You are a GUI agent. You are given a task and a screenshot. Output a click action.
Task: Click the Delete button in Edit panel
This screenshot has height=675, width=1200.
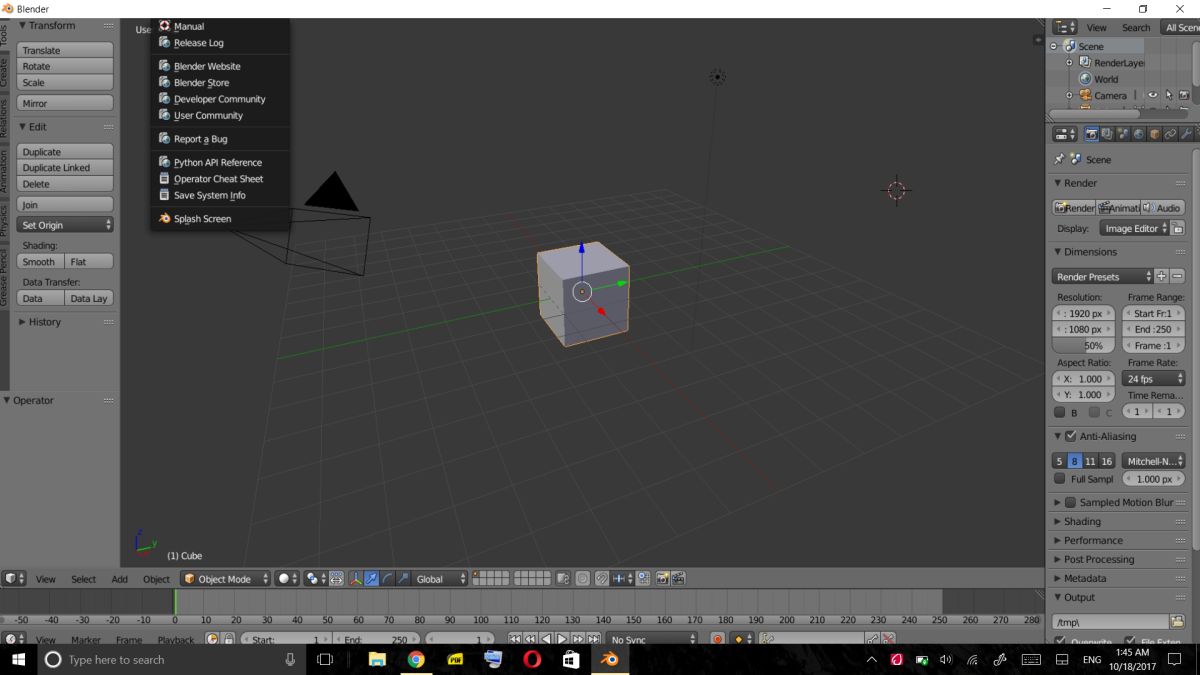[65, 184]
